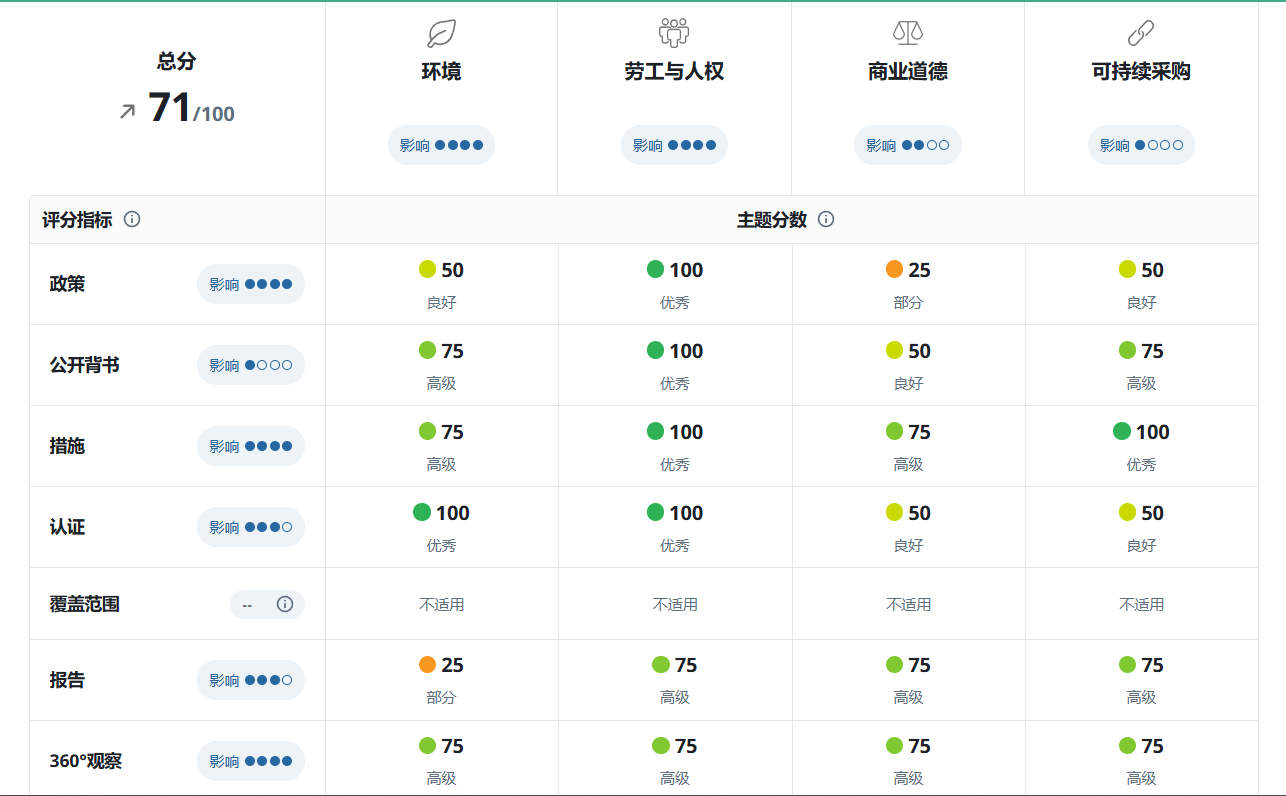
Task: Click the 影响 badge under the 环境 header
Action: pyautogui.click(x=441, y=144)
